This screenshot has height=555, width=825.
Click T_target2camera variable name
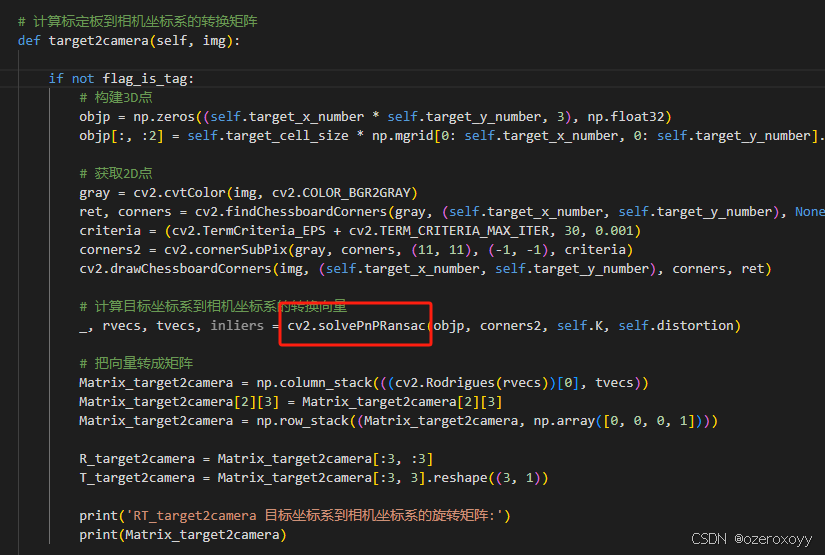point(137,478)
